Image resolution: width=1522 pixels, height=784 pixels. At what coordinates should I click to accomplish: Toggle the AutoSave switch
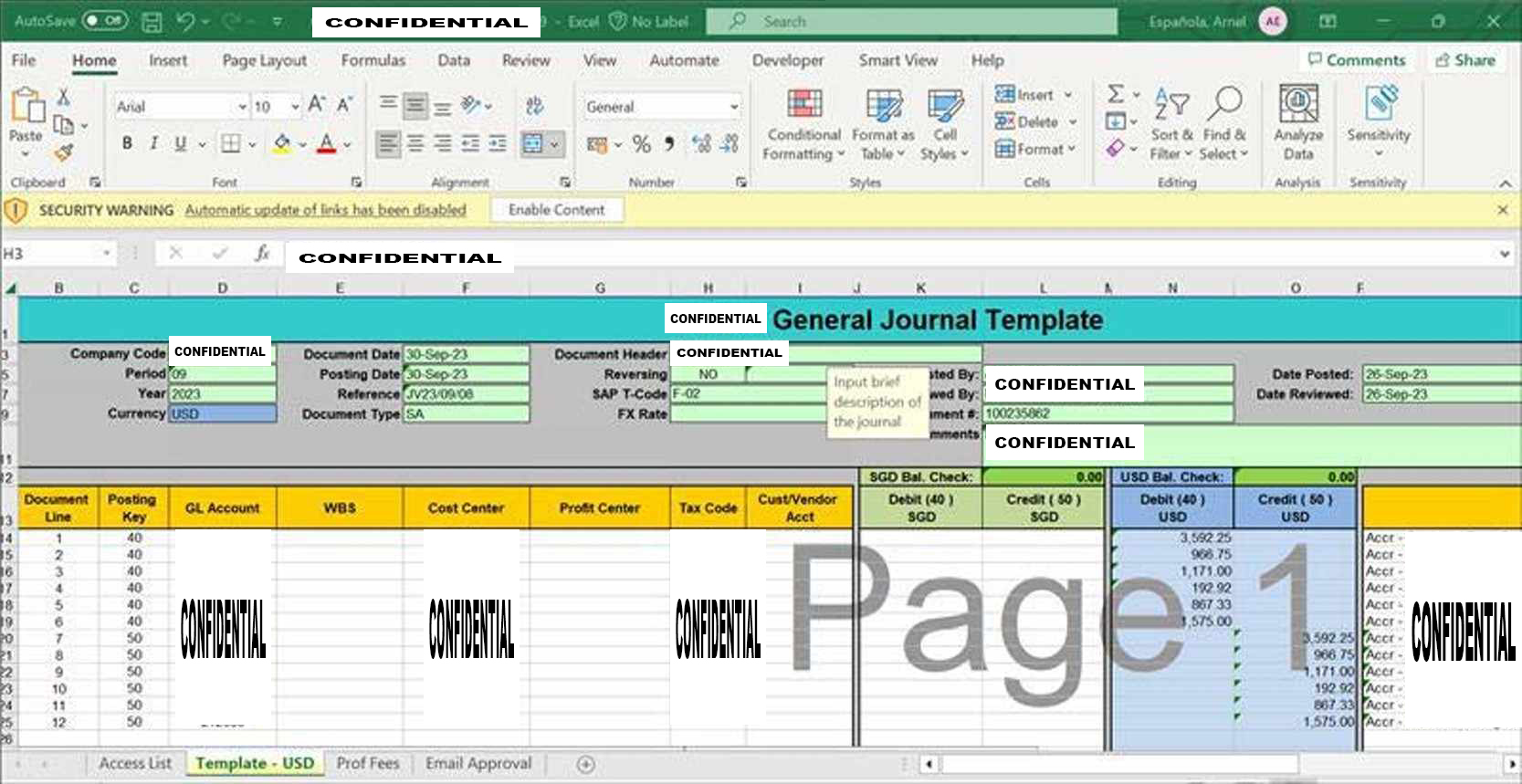[105, 21]
